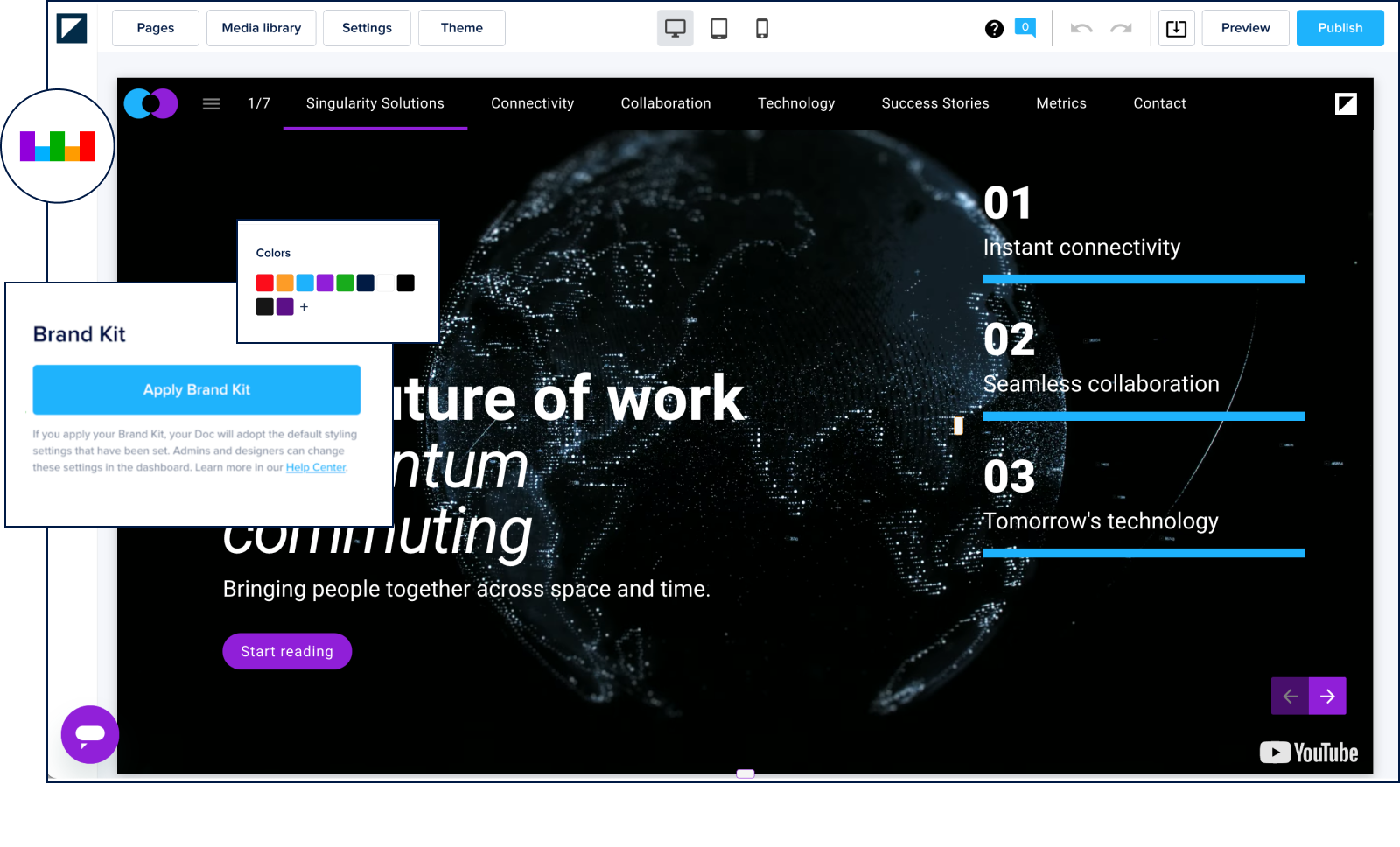Pick the red color swatch

click(x=264, y=283)
